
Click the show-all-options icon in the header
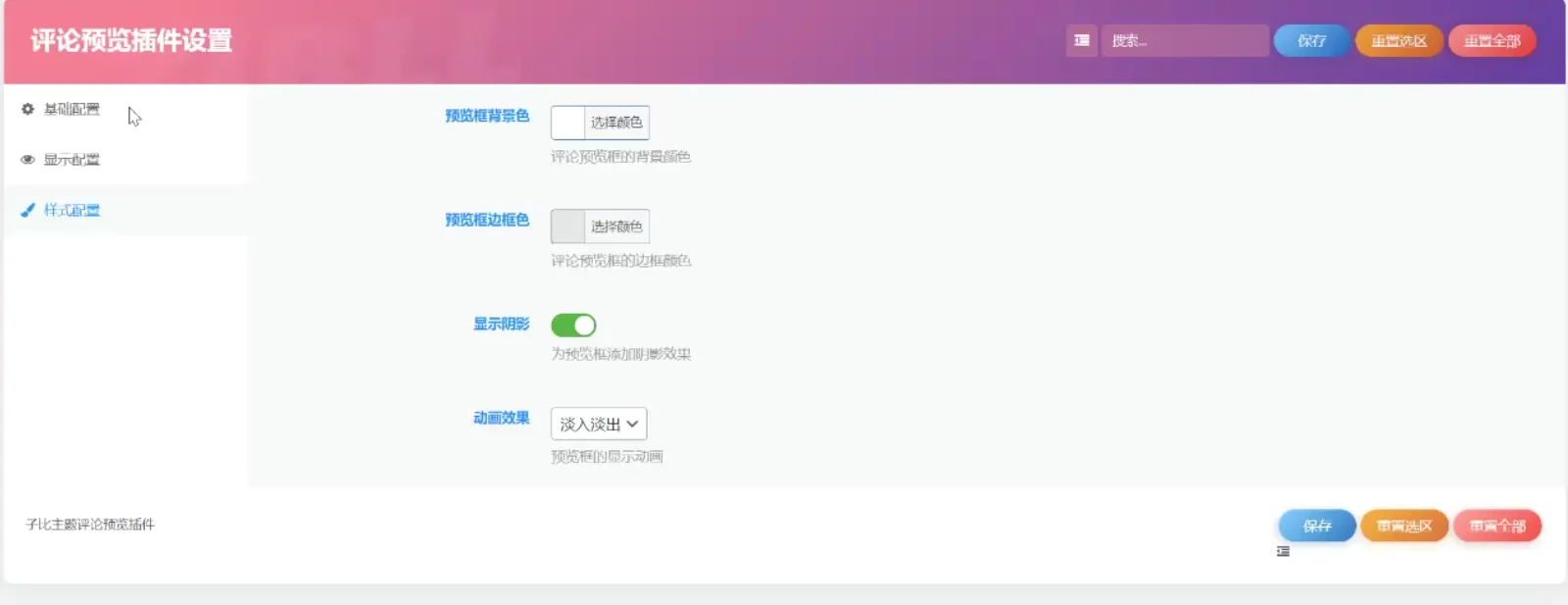click(1081, 40)
